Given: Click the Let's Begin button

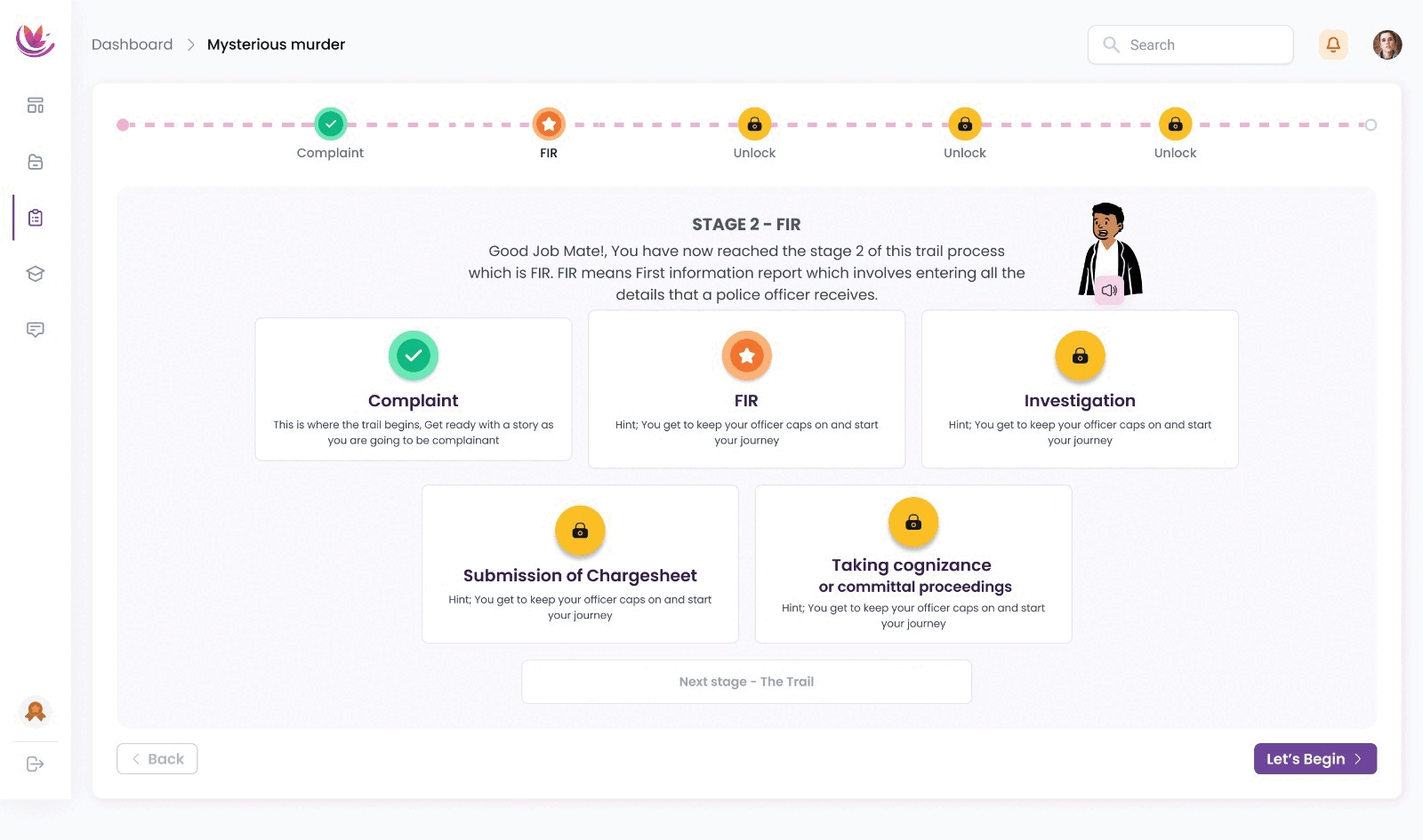Looking at the screenshot, I should coord(1314,759).
